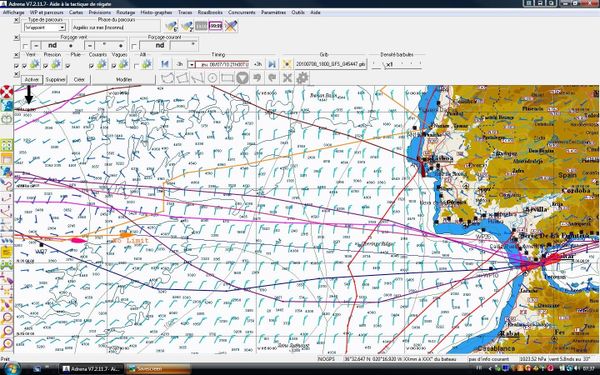Click the Modifier button

click(x=124, y=80)
